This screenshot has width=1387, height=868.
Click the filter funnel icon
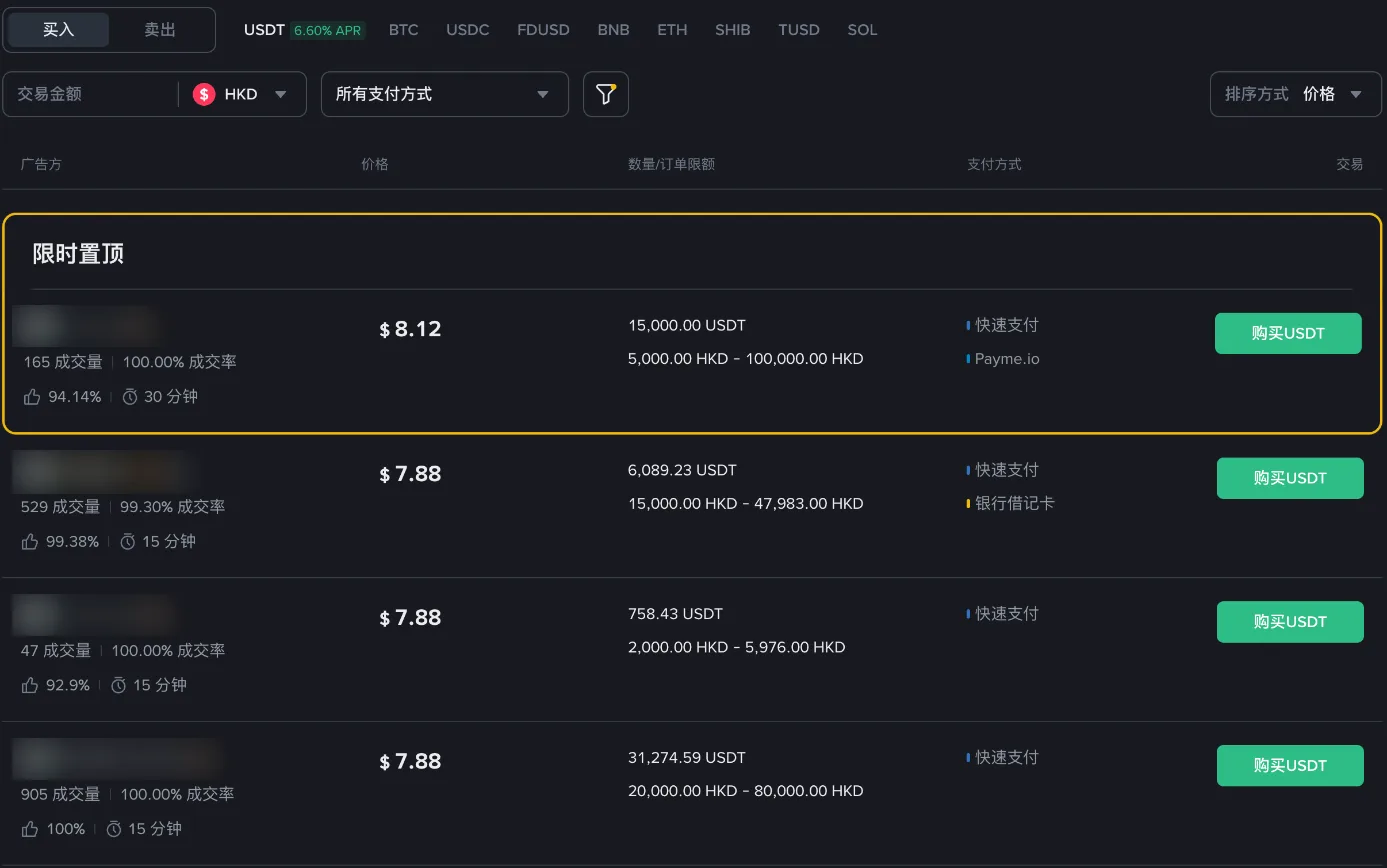click(x=605, y=94)
